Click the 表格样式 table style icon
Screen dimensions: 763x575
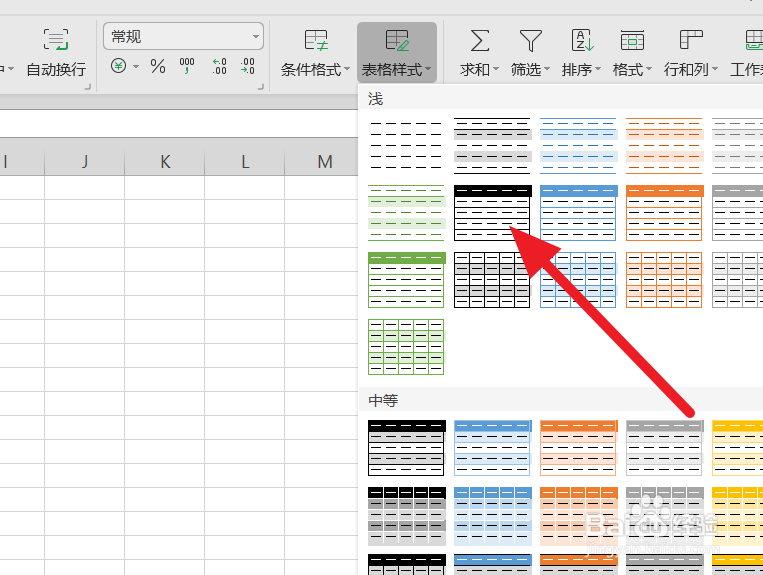[397, 40]
